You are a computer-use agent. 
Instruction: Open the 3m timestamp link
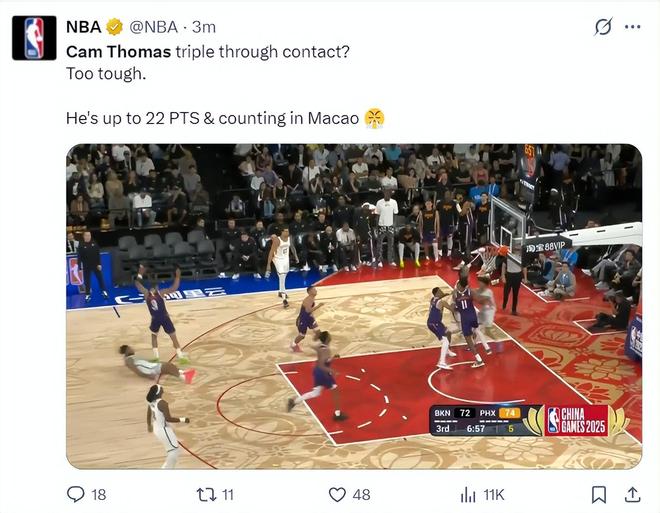(x=204, y=27)
